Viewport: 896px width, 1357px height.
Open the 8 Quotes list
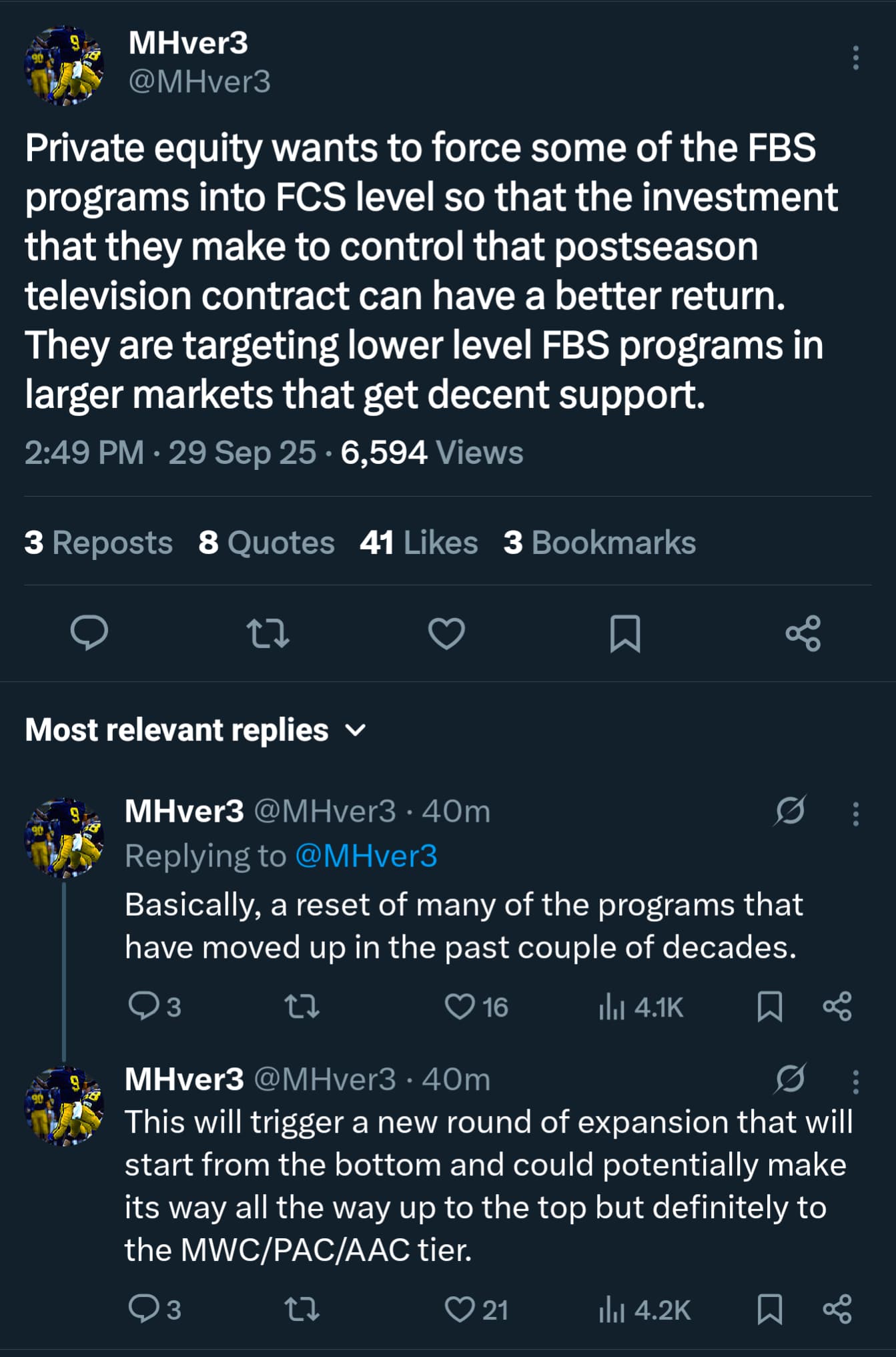pos(266,542)
